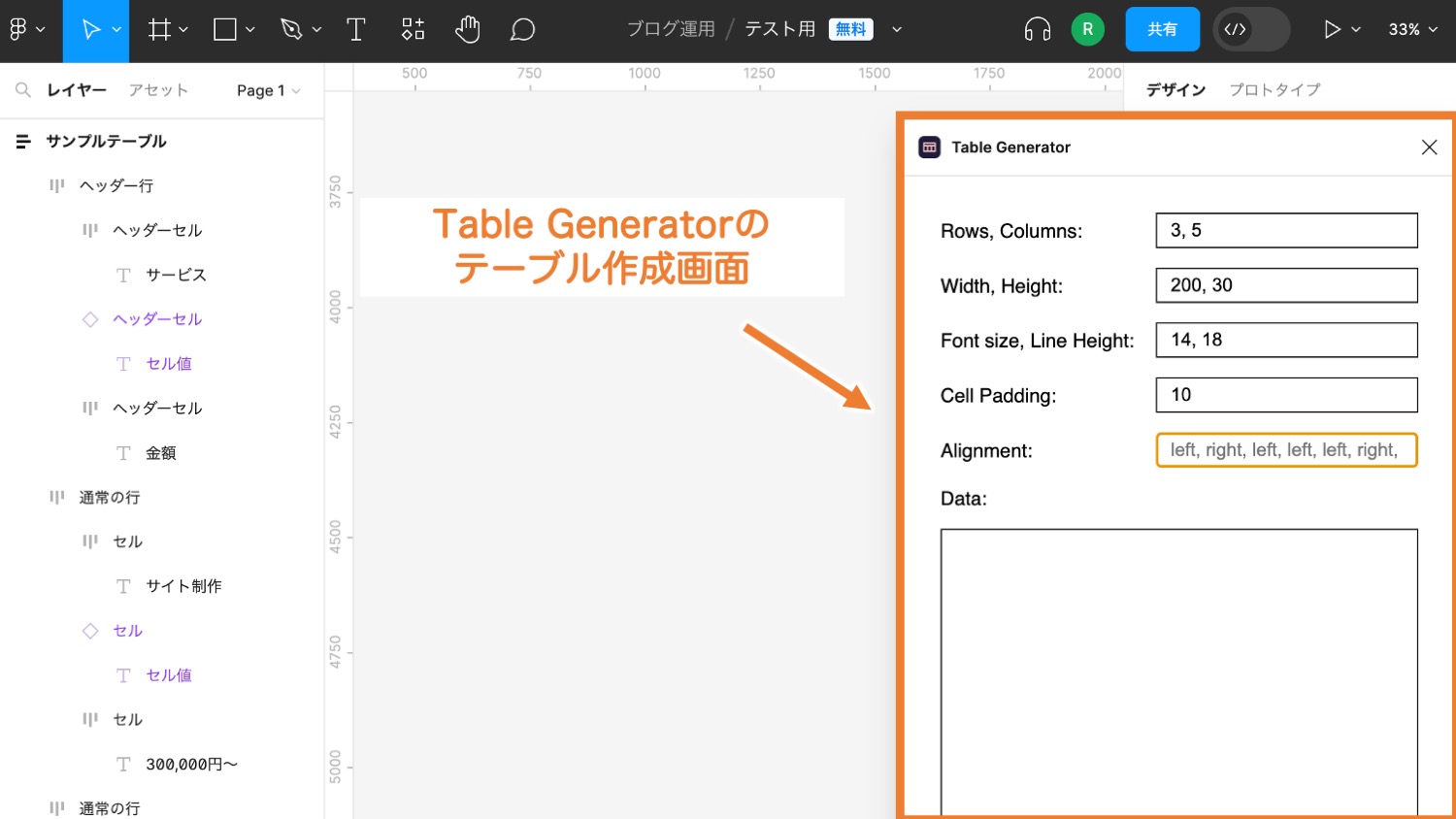
Task: Open layer search in the left panel
Action: 23,89
